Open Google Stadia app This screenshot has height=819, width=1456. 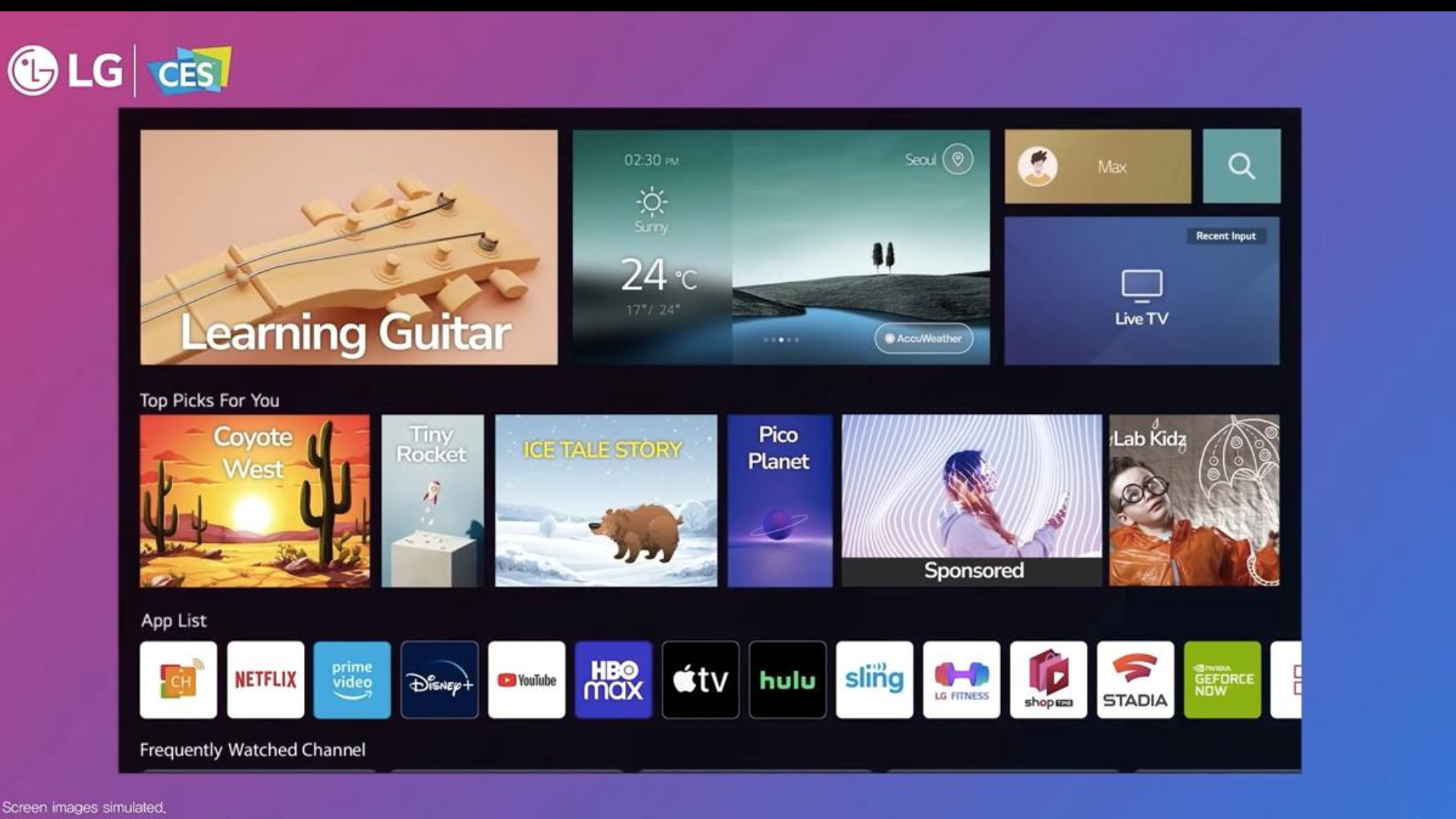coord(1136,680)
